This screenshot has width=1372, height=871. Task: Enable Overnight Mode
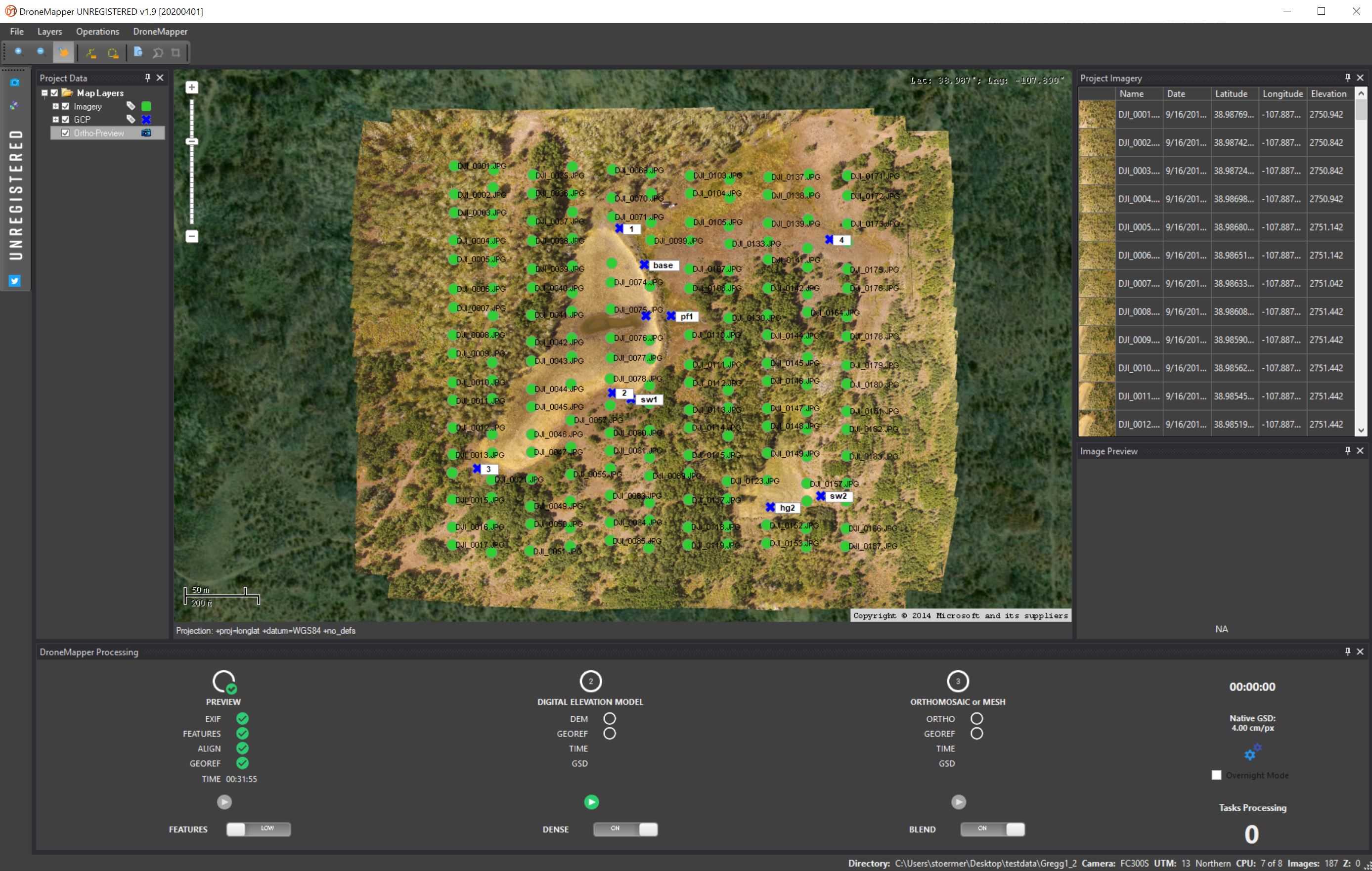coord(1216,775)
